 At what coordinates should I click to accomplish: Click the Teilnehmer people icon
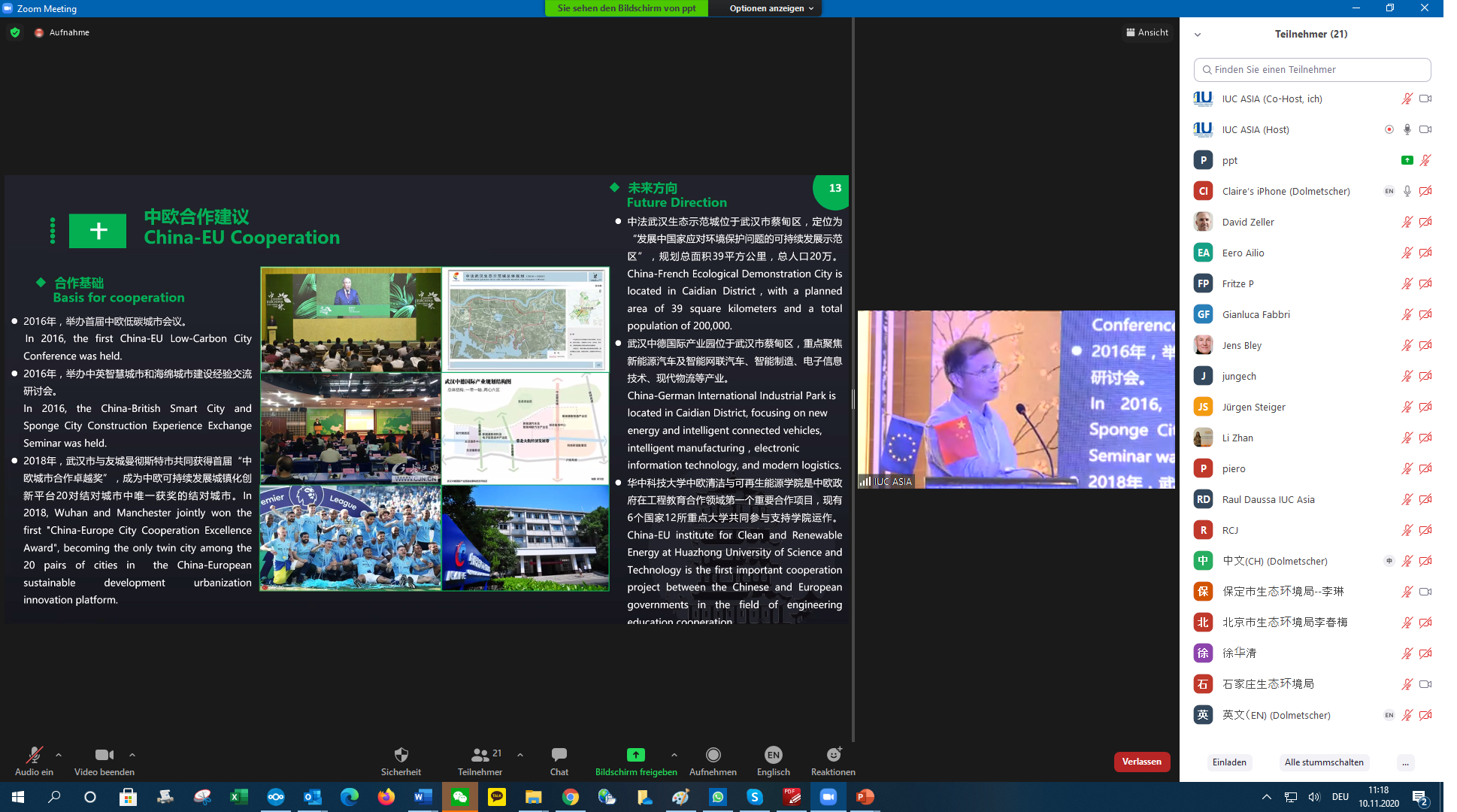(480, 754)
